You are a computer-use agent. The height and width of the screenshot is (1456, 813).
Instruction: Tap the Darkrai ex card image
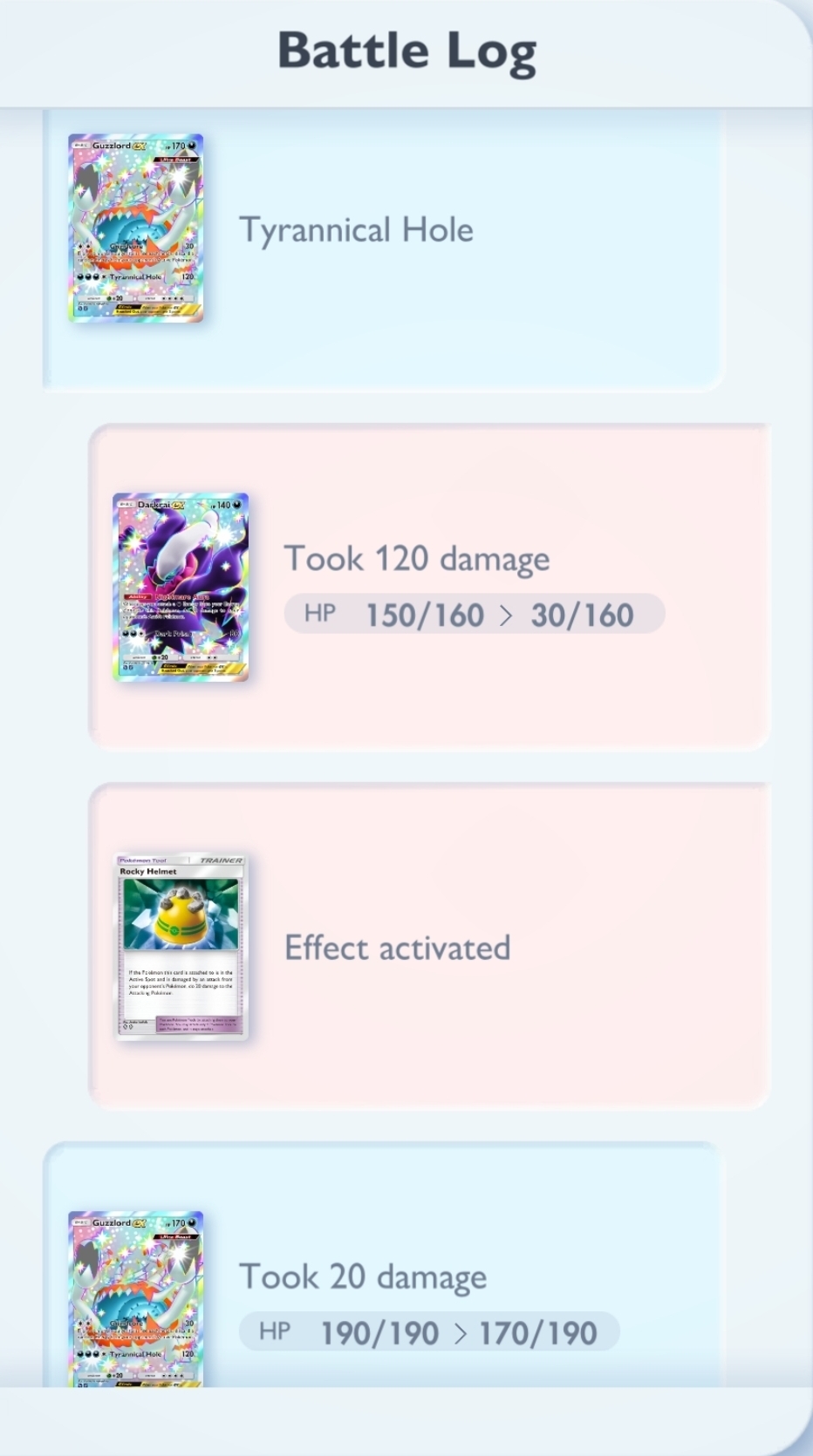coord(181,587)
